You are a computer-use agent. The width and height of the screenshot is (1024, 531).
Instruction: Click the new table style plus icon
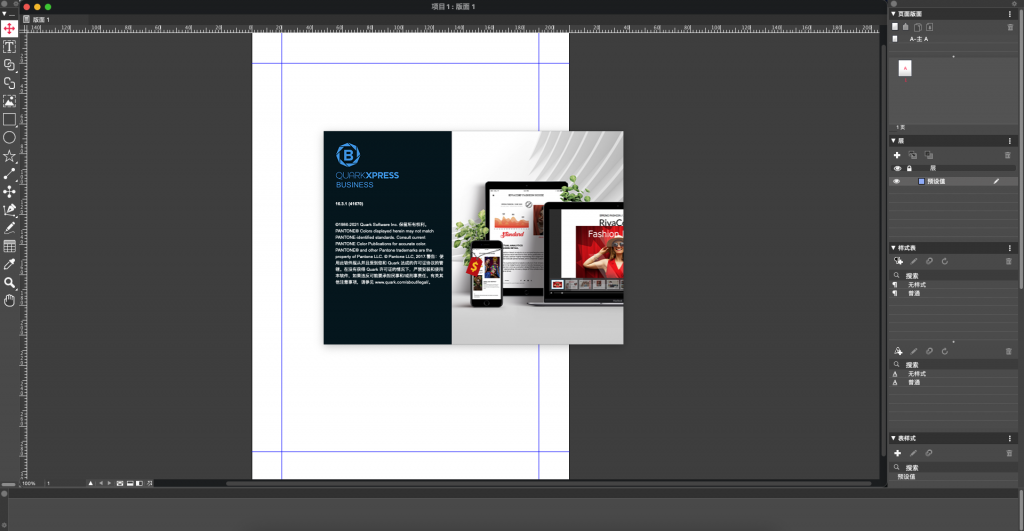coord(897,453)
